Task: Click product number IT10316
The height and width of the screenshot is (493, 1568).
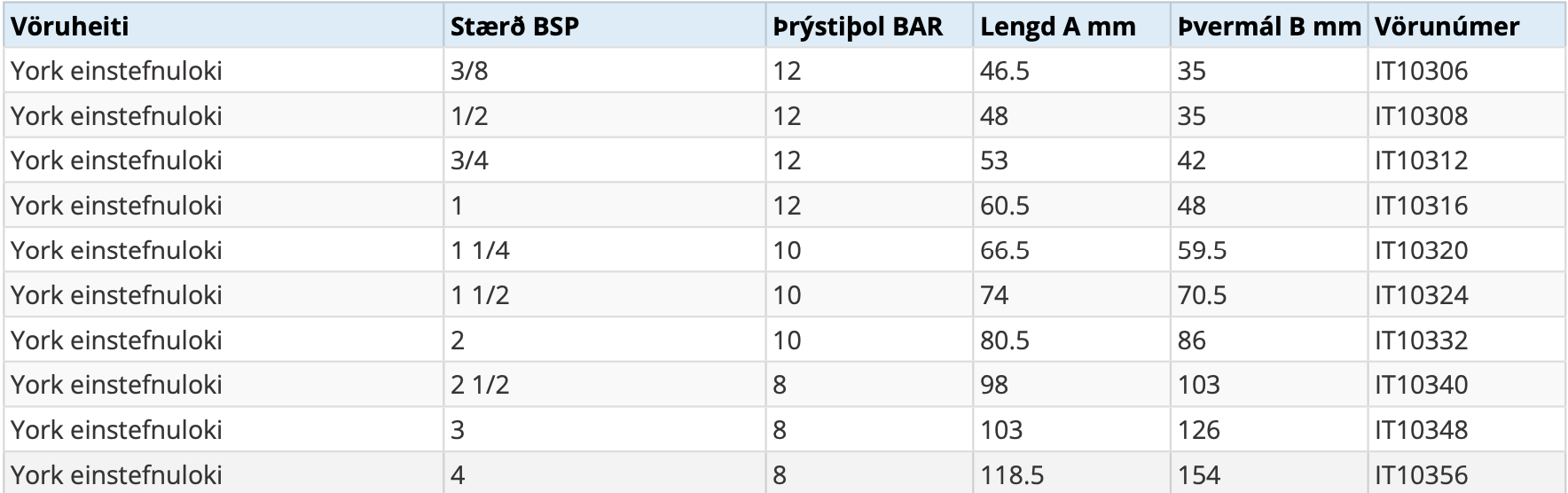Action: 1422,206
